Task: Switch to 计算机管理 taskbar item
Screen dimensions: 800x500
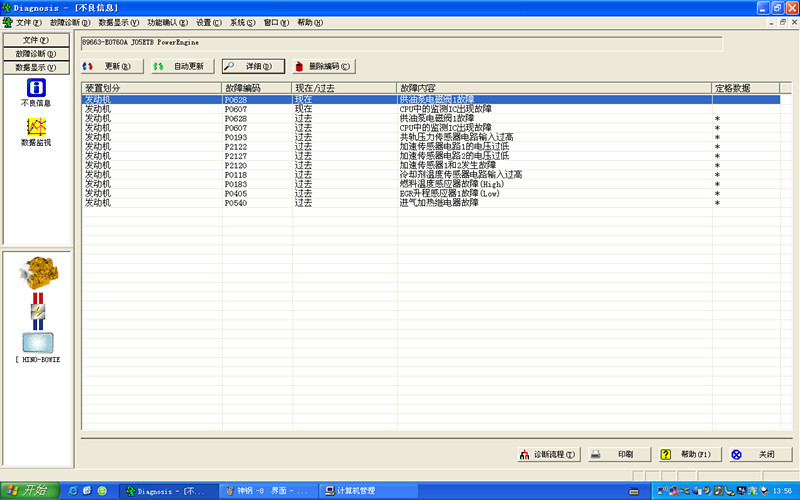Action: pos(368,491)
